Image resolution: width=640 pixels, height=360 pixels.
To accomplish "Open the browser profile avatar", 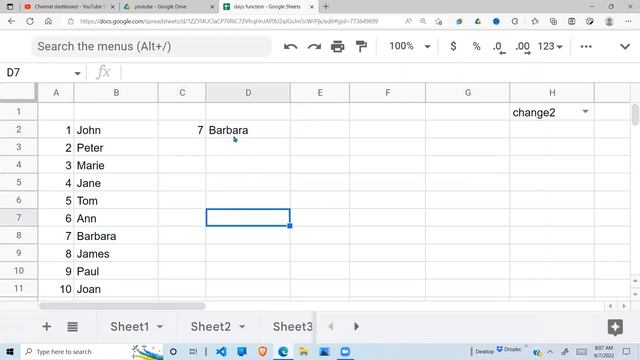I will click(609, 21).
